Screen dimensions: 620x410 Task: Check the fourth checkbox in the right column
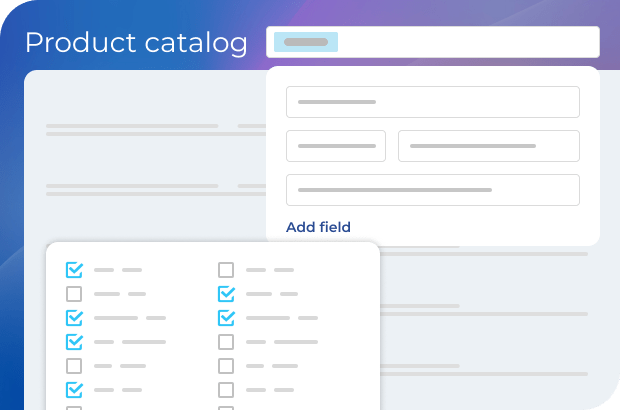pos(226,342)
